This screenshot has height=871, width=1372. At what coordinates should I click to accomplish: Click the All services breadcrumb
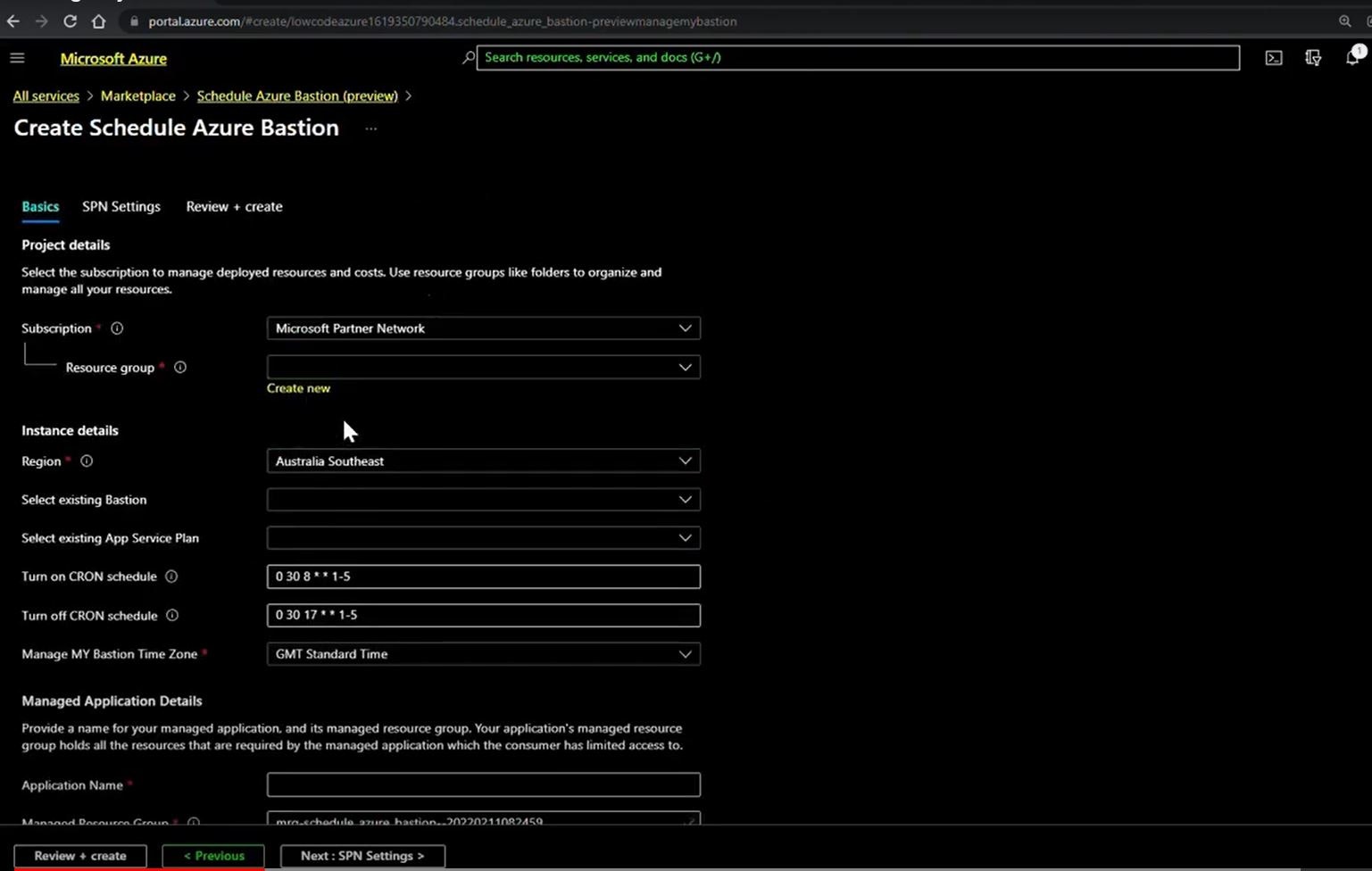(46, 95)
